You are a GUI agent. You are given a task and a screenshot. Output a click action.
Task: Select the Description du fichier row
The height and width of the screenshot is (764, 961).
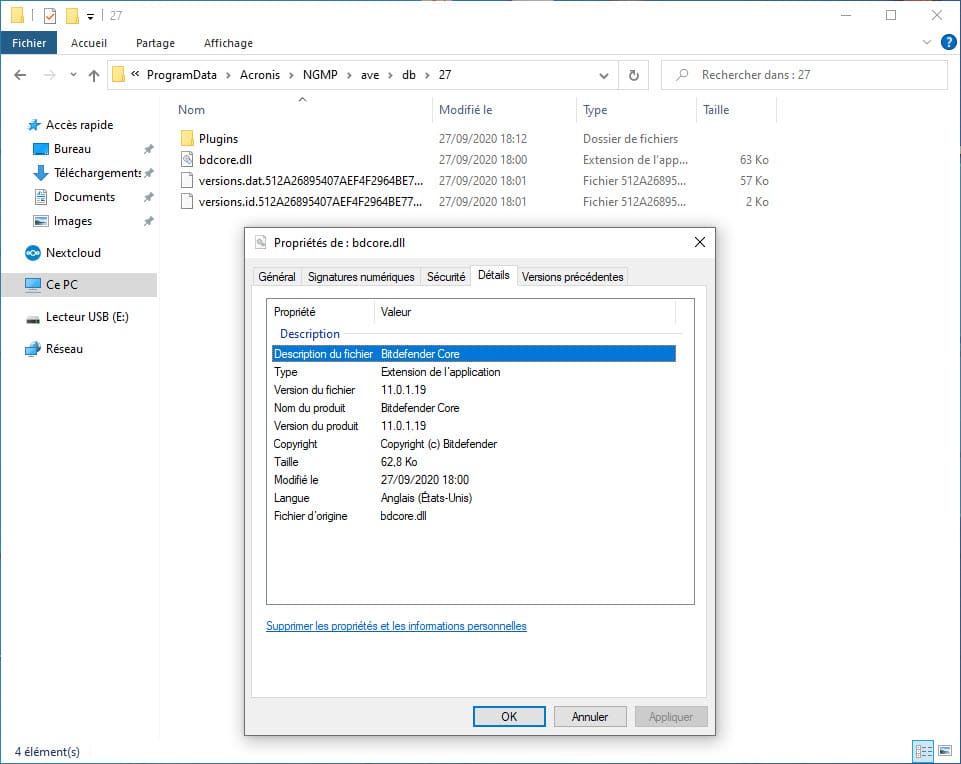pyautogui.click(x=474, y=354)
